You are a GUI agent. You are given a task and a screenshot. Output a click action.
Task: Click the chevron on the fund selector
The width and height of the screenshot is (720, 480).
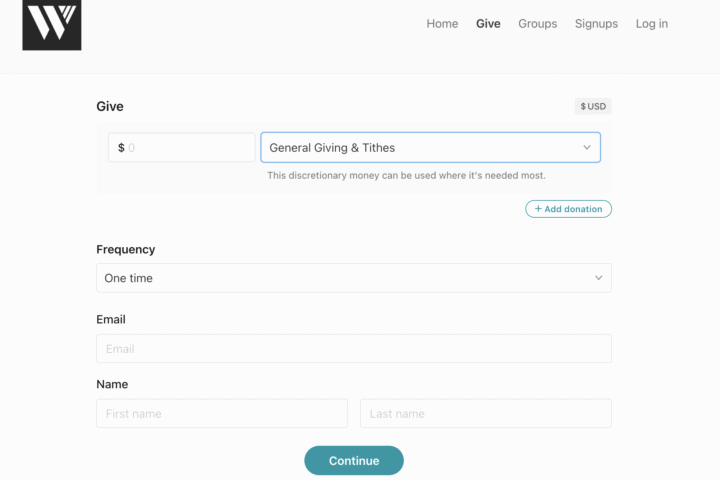(587, 148)
